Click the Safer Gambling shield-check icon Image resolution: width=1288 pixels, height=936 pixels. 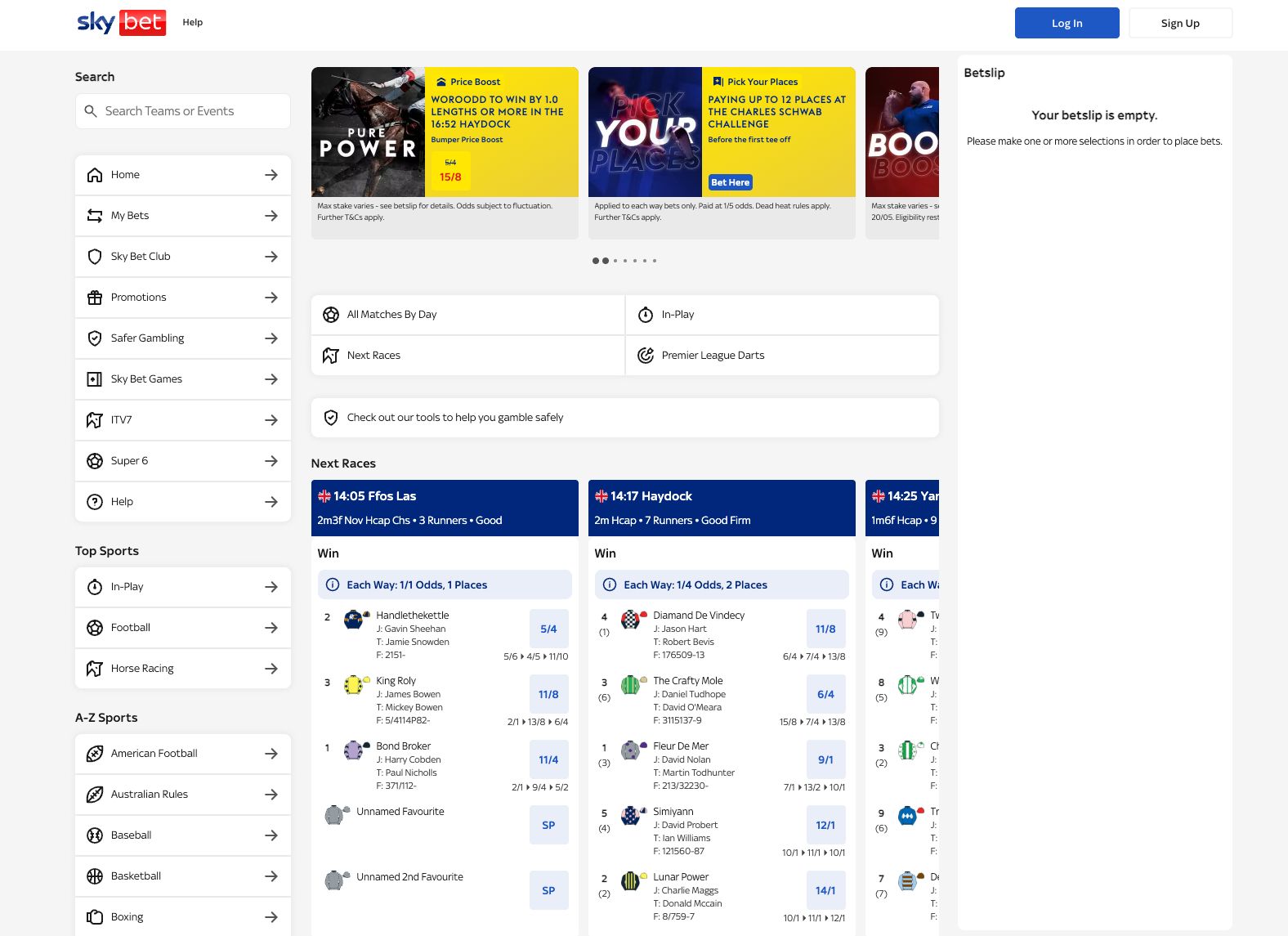tap(95, 338)
